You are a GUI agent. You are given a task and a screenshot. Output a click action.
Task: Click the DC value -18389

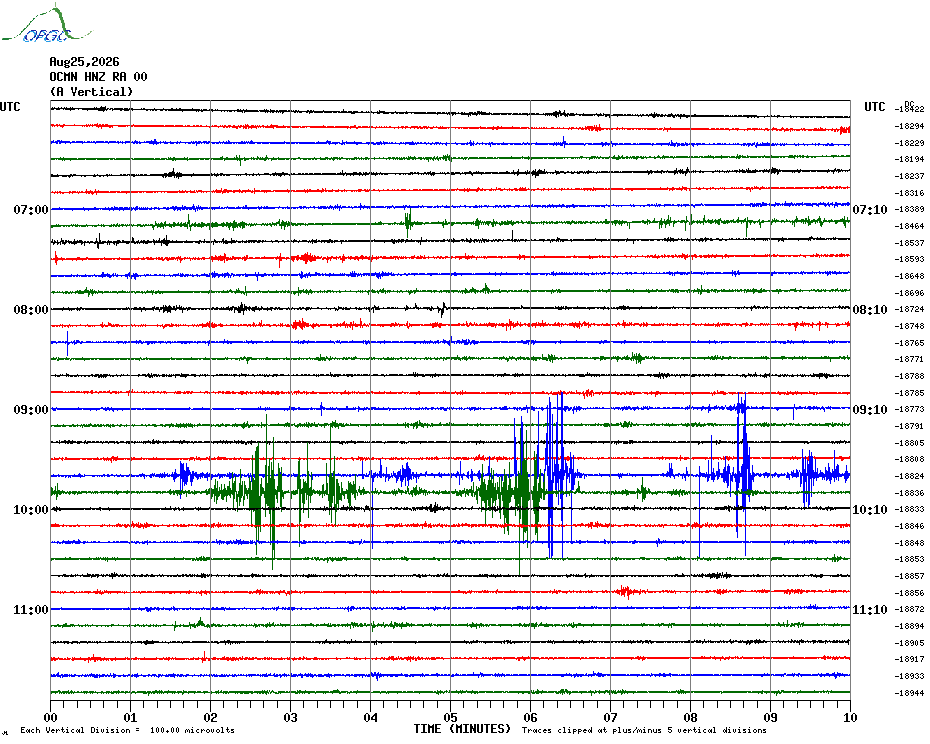[x=909, y=209]
